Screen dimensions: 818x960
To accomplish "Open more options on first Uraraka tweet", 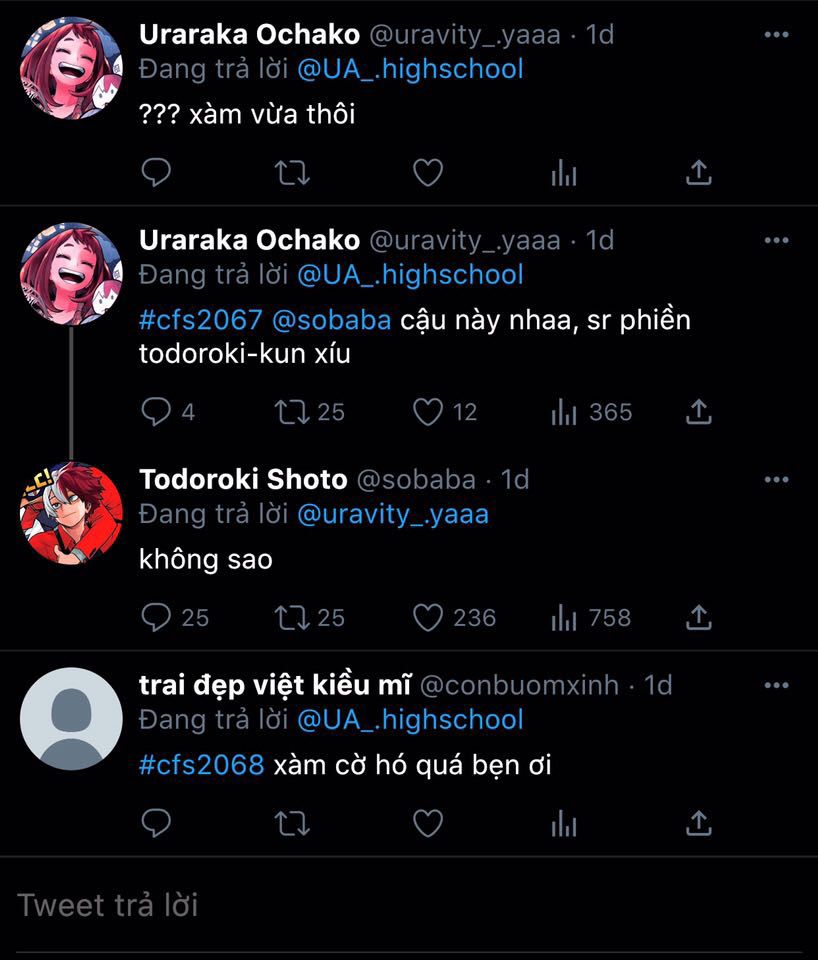I will coord(776,35).
